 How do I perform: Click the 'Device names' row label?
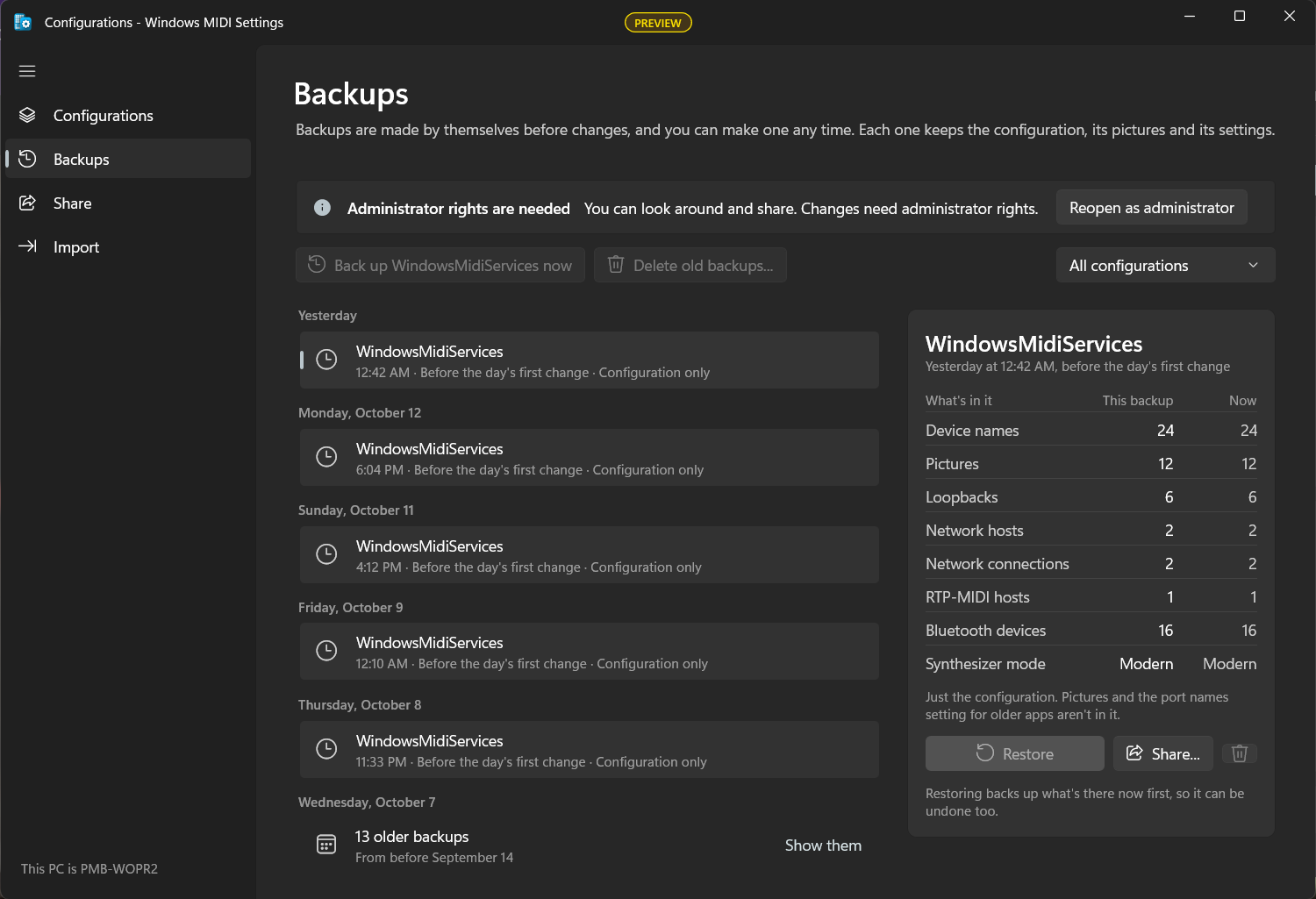pyautogui.click(x=972, y=431)
